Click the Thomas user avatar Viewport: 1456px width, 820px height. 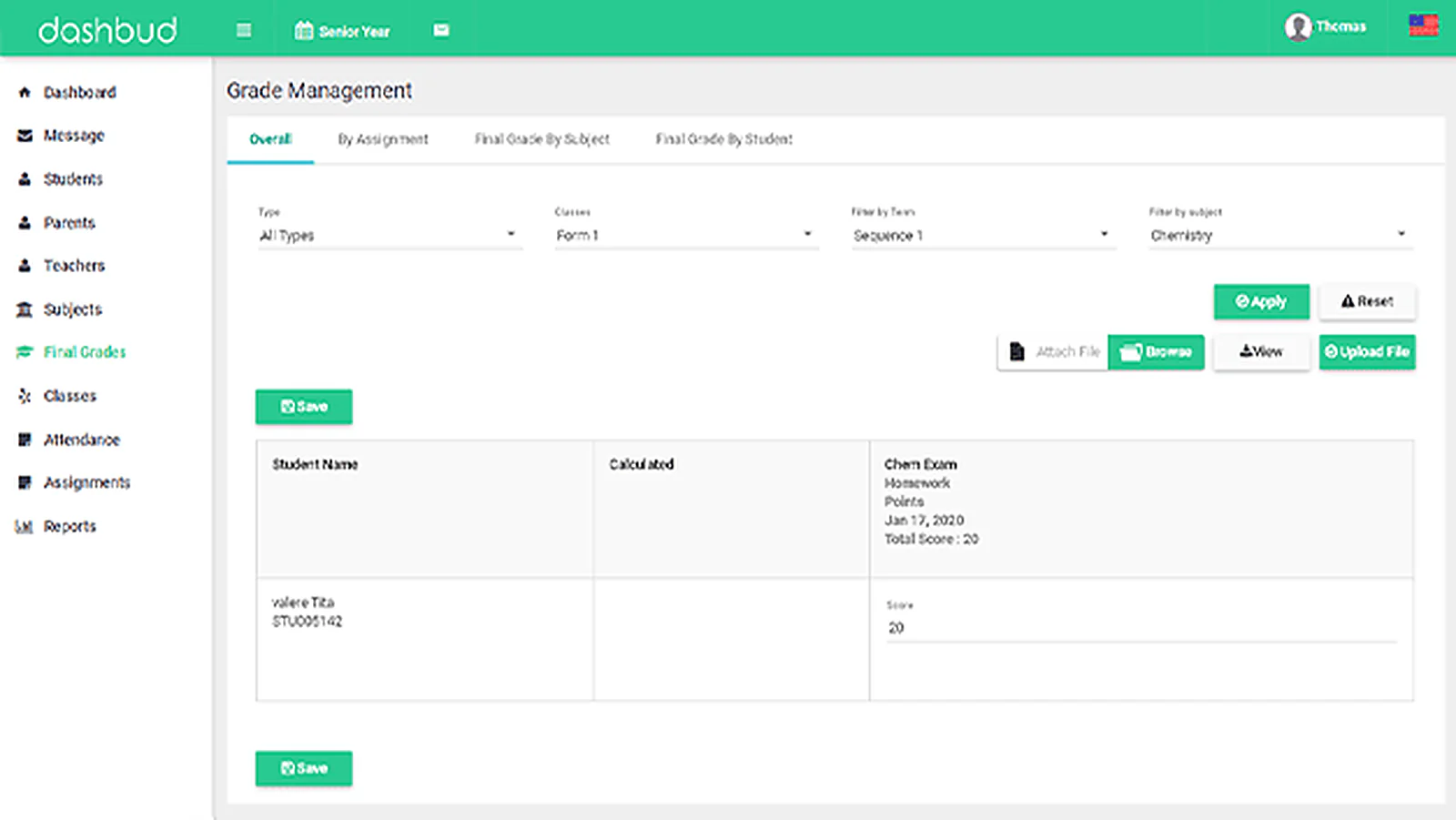point(1298,26)
